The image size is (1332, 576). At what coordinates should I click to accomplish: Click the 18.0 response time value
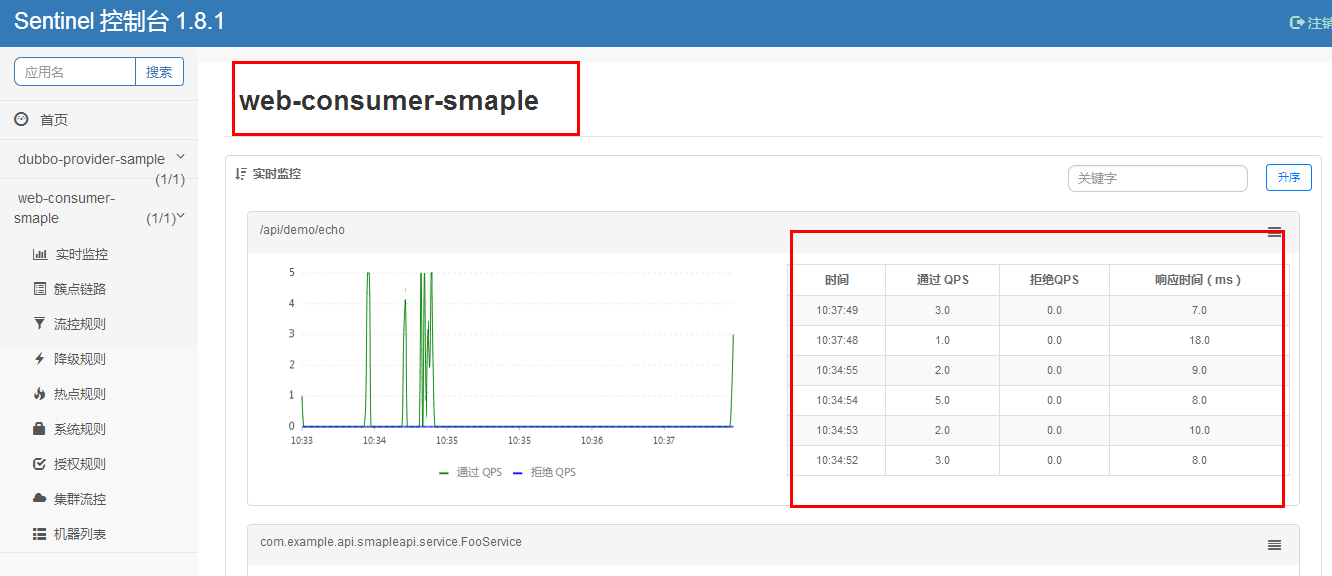(x=1199, y=340)
